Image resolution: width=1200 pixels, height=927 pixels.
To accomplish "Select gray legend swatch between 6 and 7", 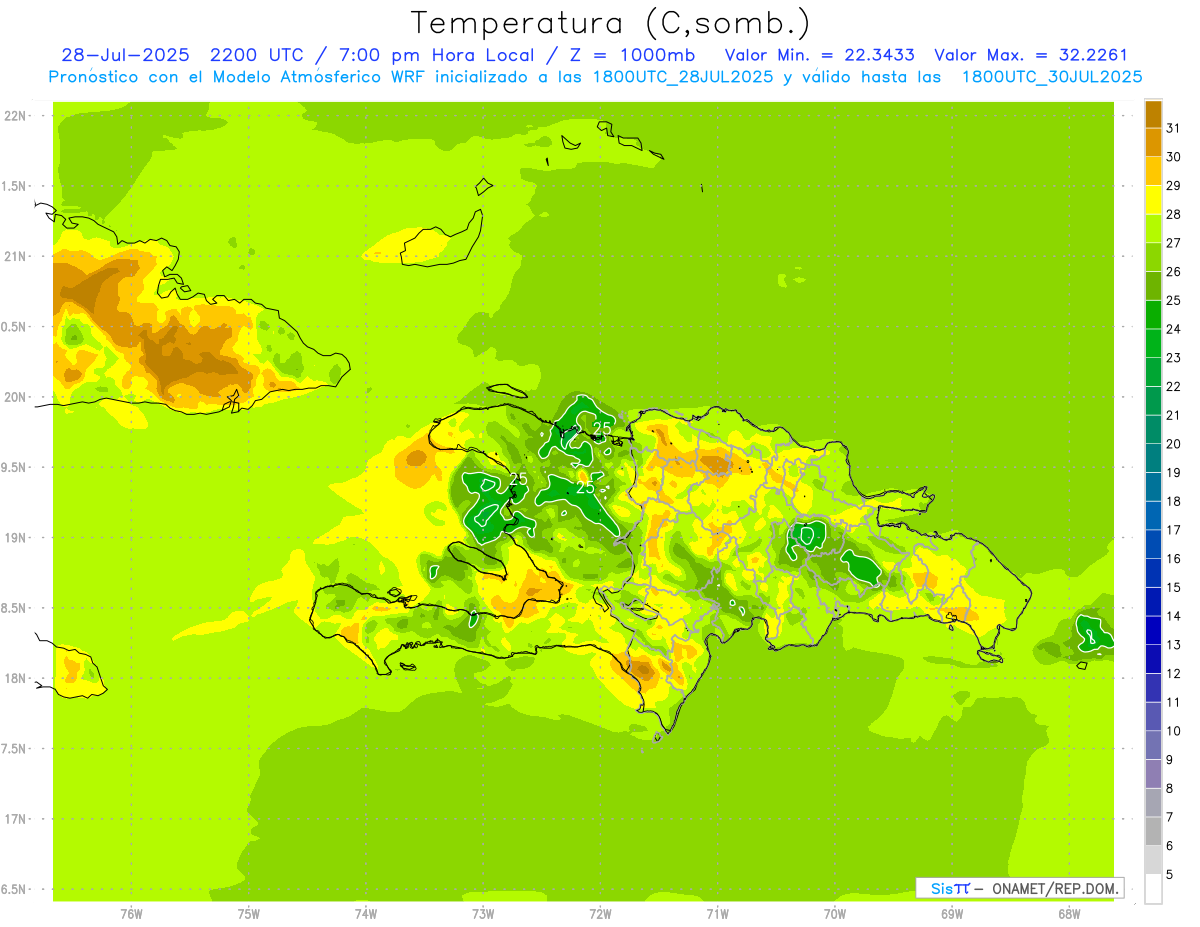I will click(x=1153, y=831).
